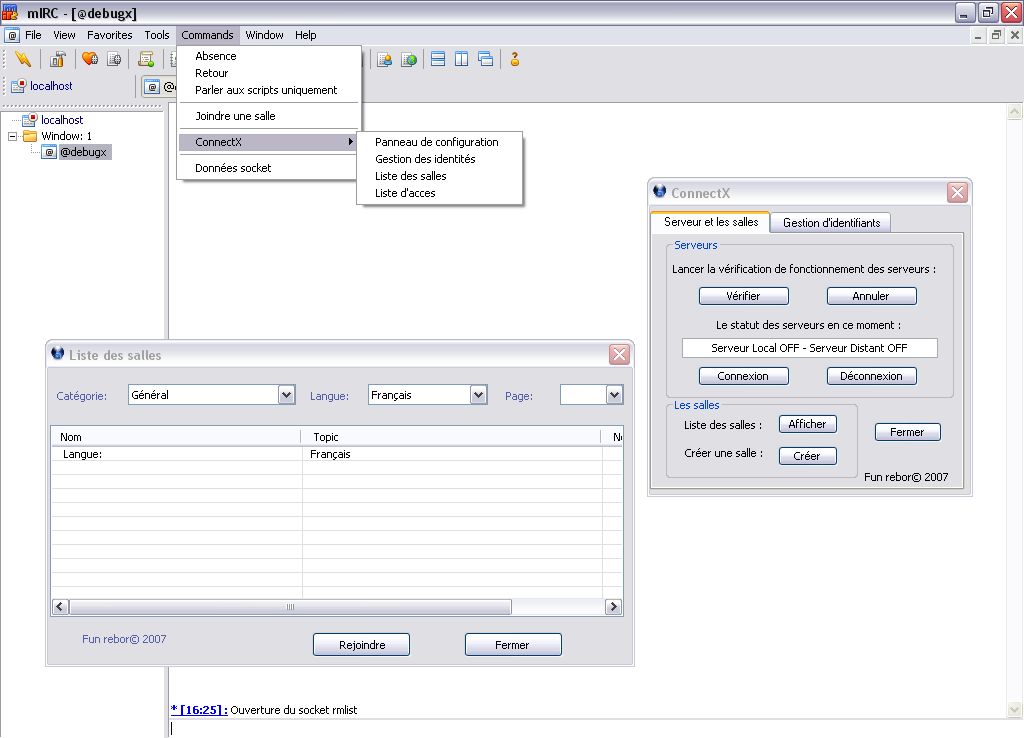1024x738 pixels.
Task: Cascade windows using the toolbar icon
Action: tap(486, 59)
